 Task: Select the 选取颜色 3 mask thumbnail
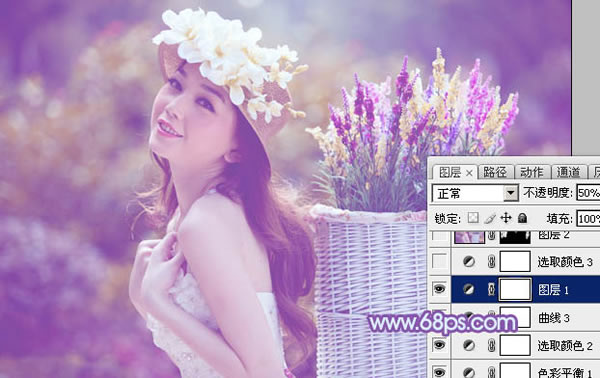click(x=515, y=261)
